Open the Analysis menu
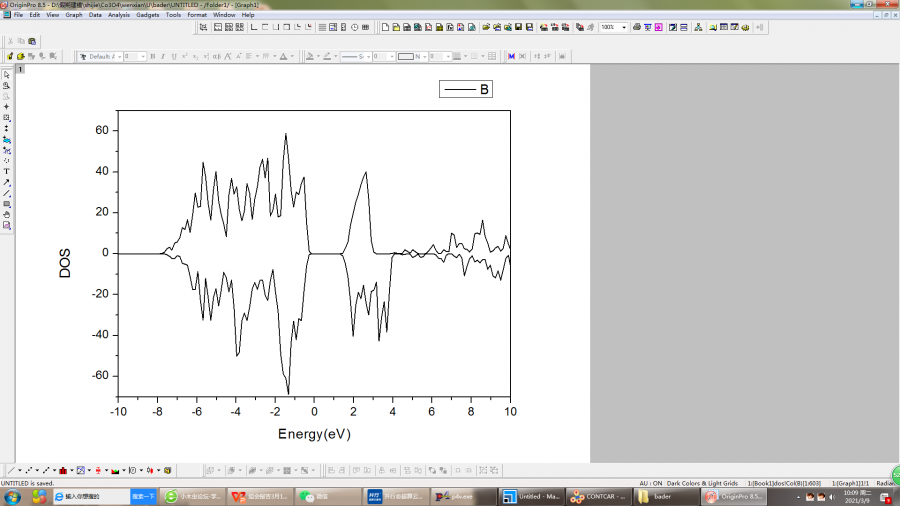The height and width of the screenshot is (506, 900). [x=118, y=15]
